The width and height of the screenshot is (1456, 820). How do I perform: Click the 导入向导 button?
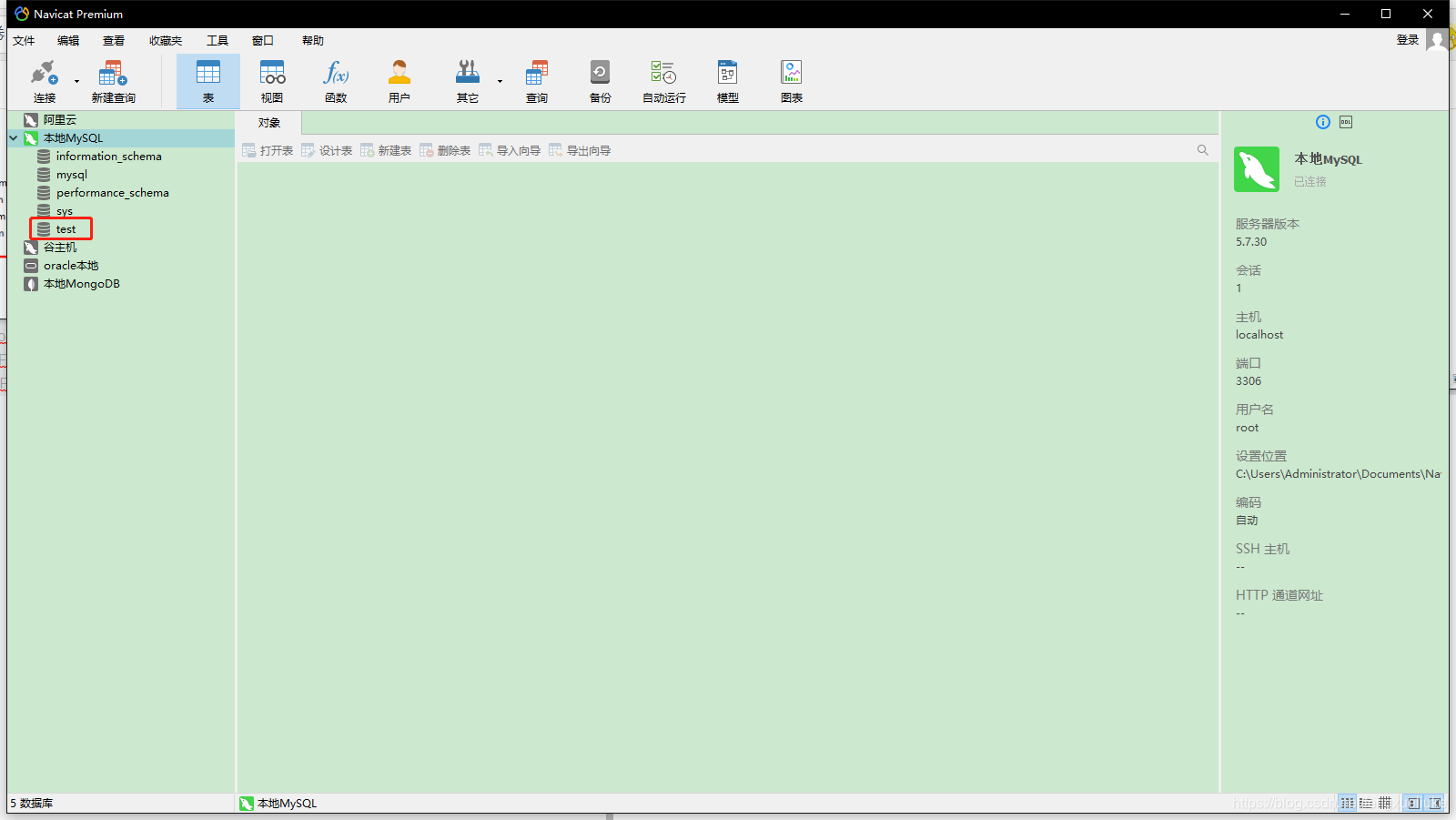click(510, 150)
